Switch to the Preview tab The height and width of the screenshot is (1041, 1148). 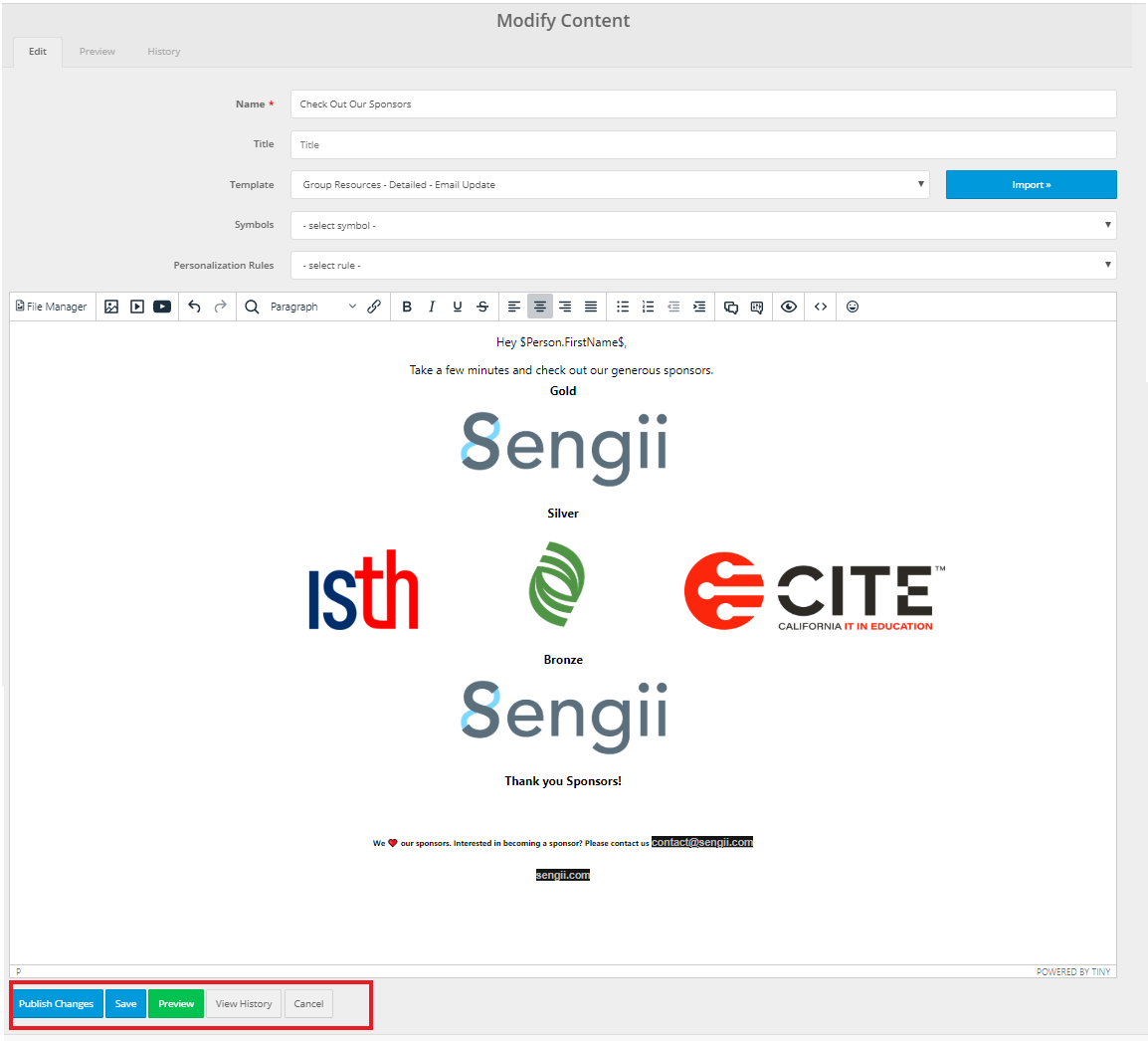tap(97, 52)
